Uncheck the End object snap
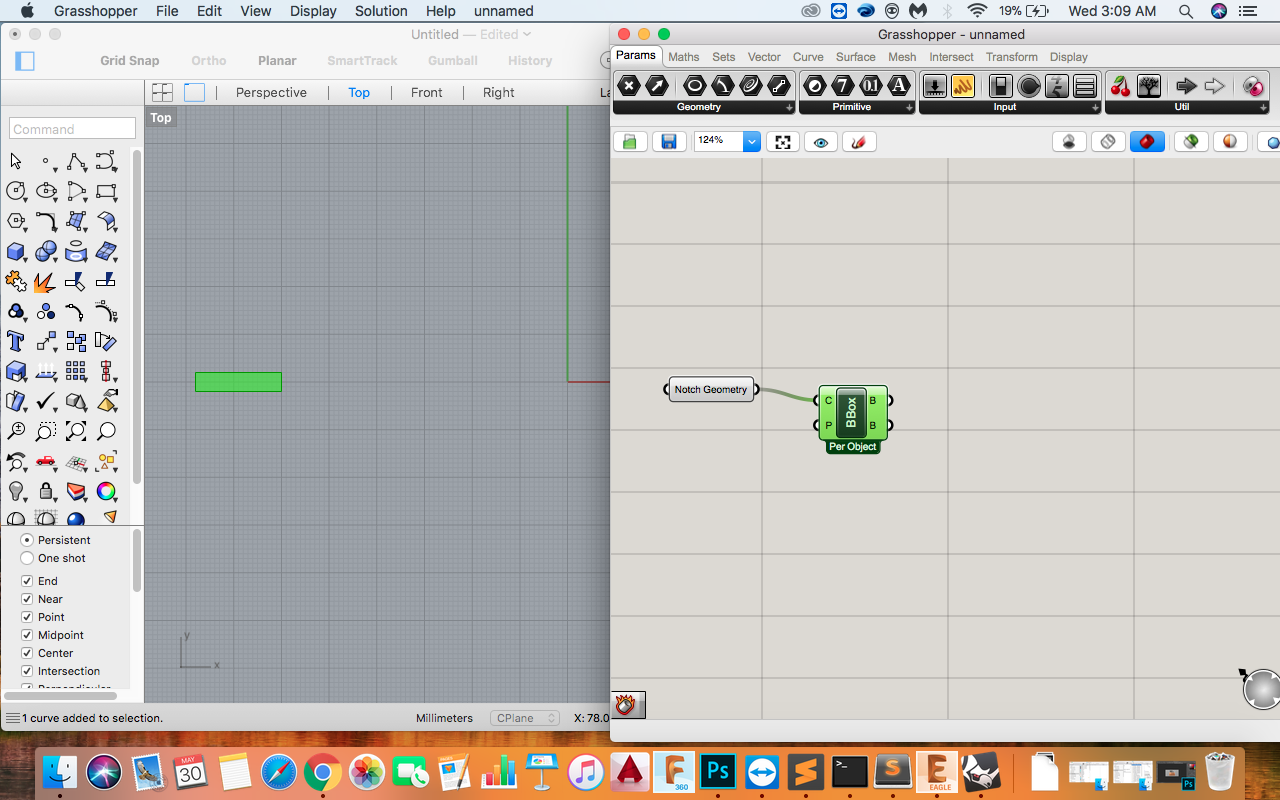This screenshot has width=1280, height=800. point(27,581)
